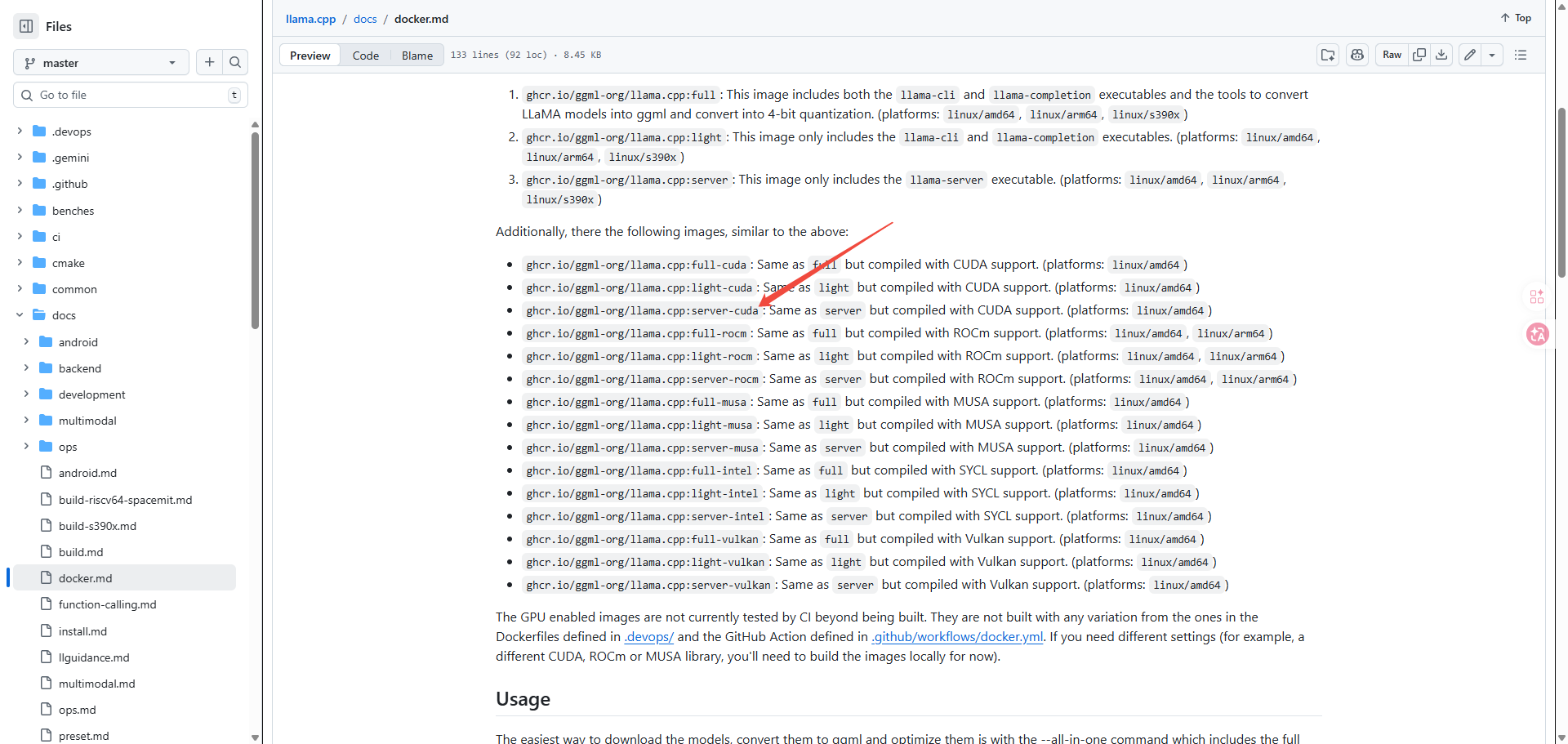The image size is (1568, 744).
Task: Open multimodal.md file
Action: 96,684
